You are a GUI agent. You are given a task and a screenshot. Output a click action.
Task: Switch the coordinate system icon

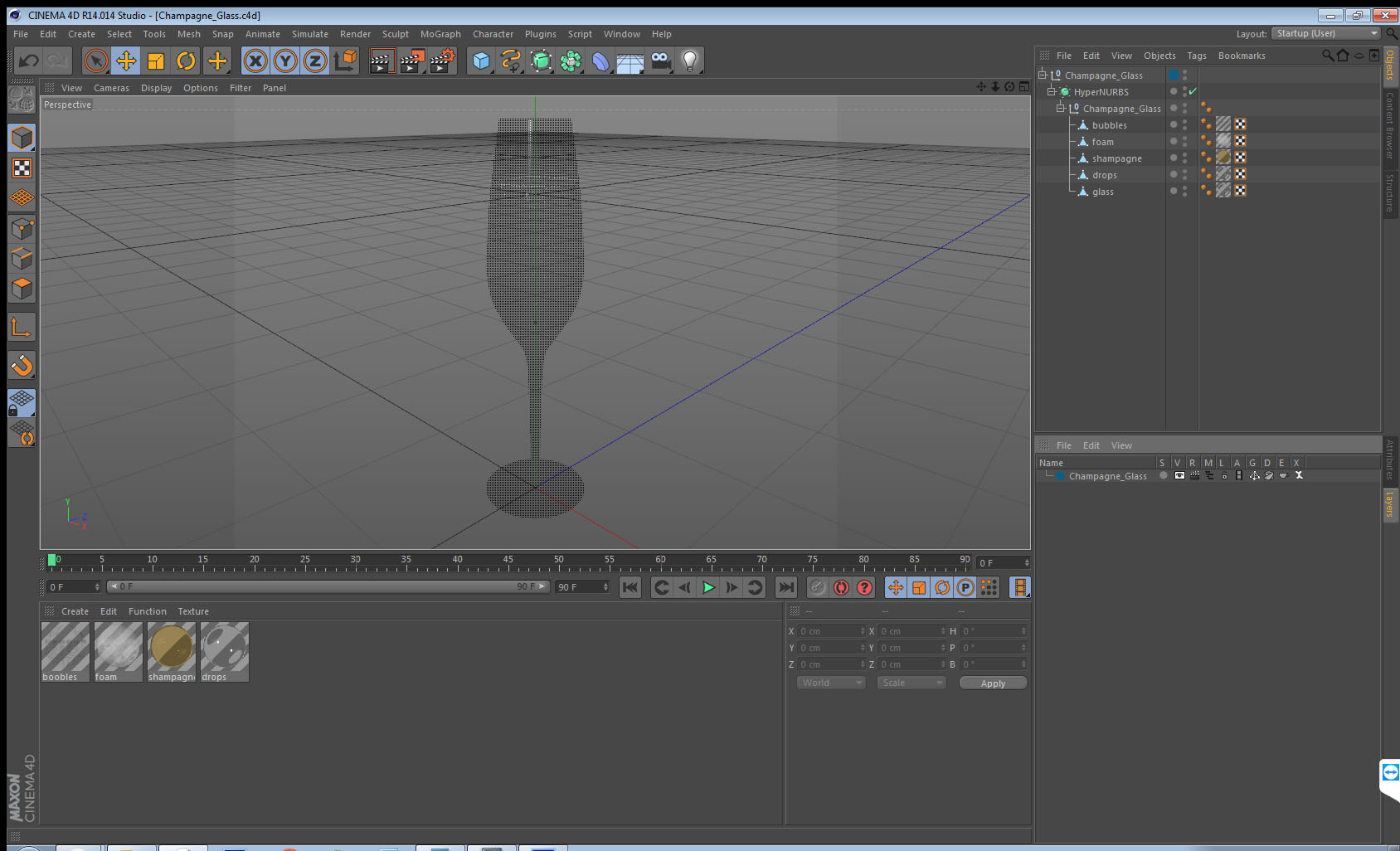click(345, 61)
